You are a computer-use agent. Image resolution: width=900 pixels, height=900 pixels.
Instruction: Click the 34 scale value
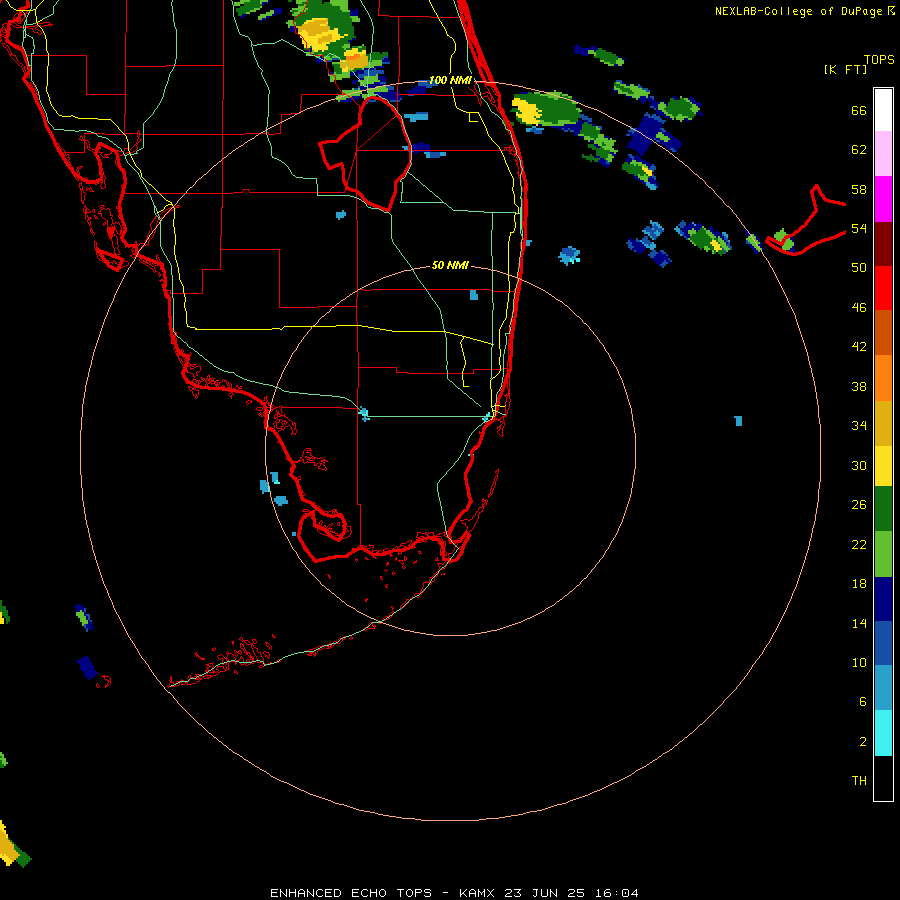(x=859, y=426)
